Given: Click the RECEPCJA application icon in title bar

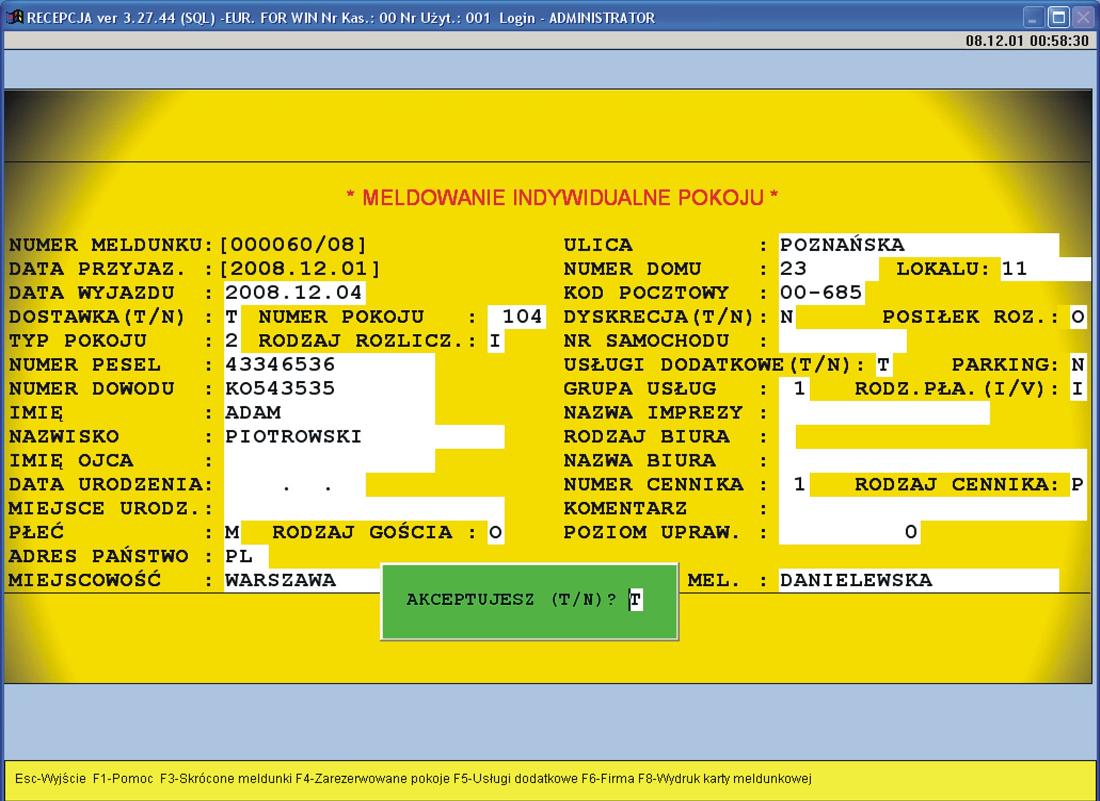Looking at the screenshot, I should click(14, 18).
